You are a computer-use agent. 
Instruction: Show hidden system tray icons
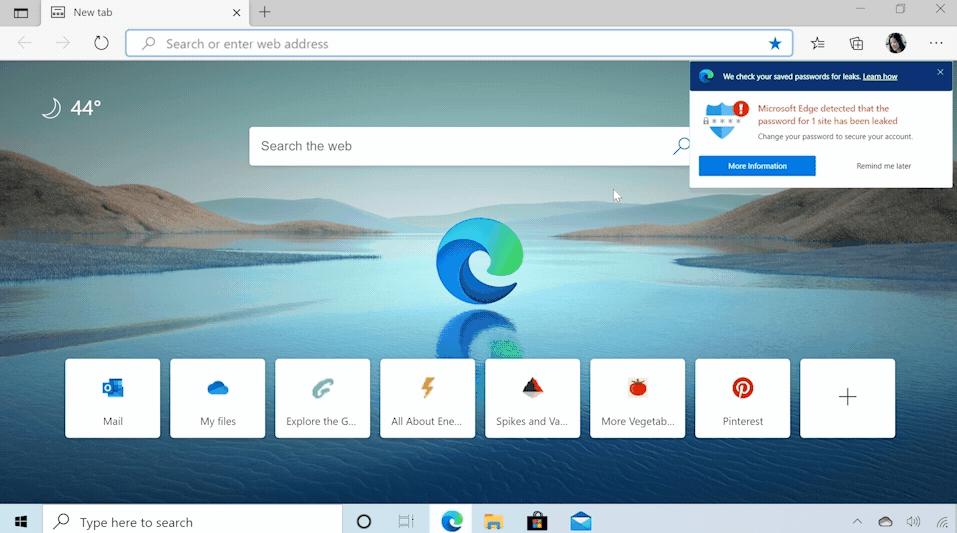pyautogui.click(x=857, y=521)
